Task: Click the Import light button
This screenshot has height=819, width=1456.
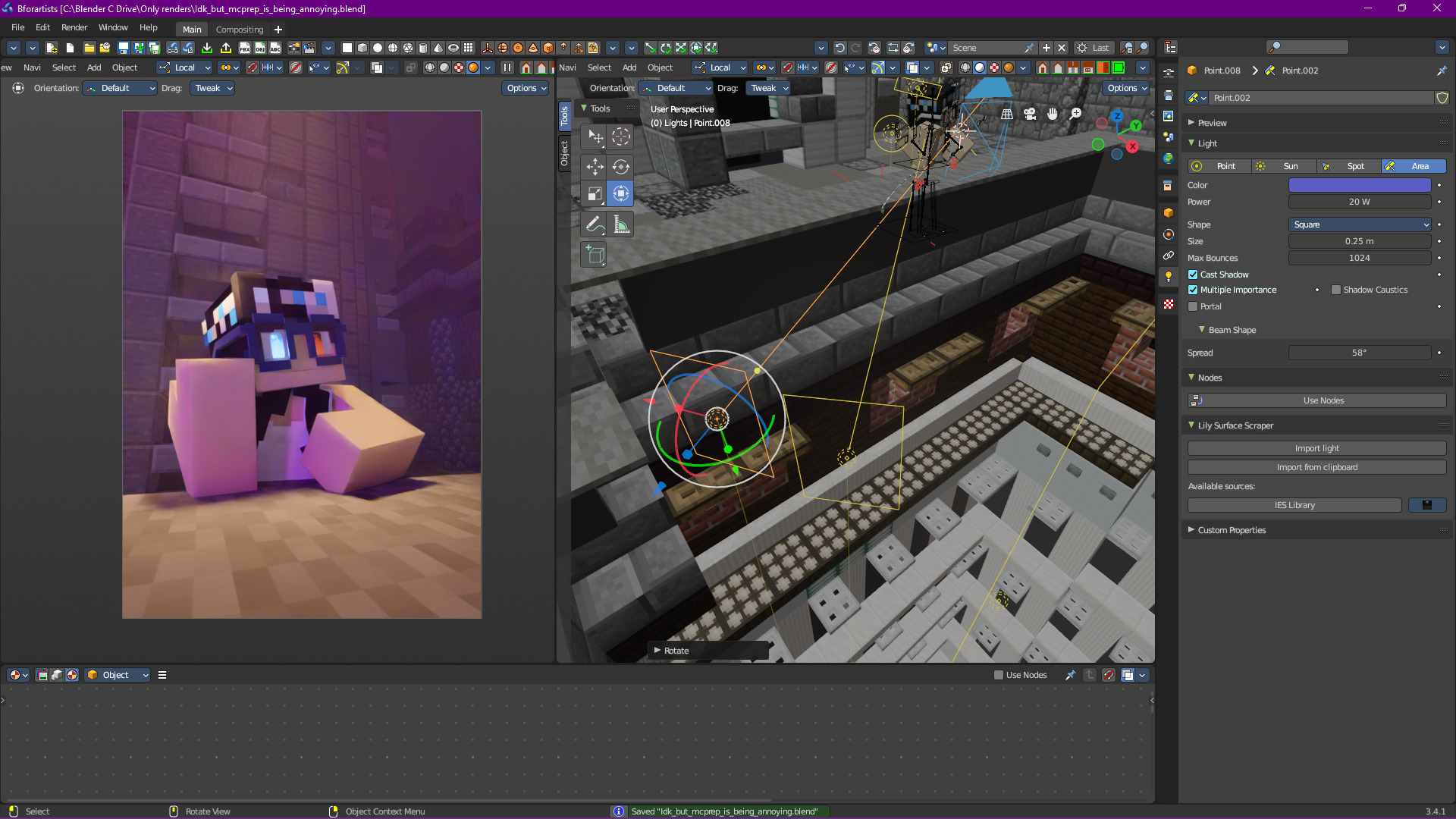Action: [1316, 448]
